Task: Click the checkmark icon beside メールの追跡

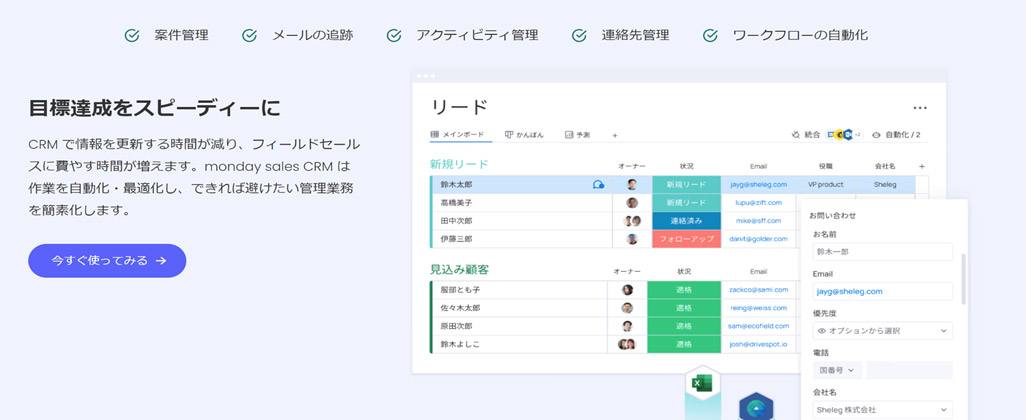Action: click(249, 35)
